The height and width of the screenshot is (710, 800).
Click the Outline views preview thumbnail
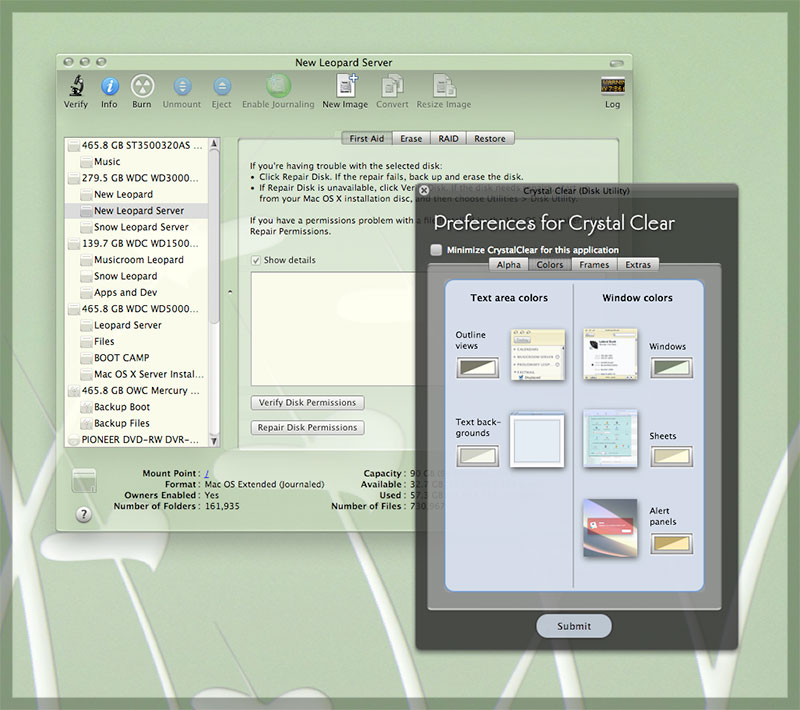coord(538,354)
